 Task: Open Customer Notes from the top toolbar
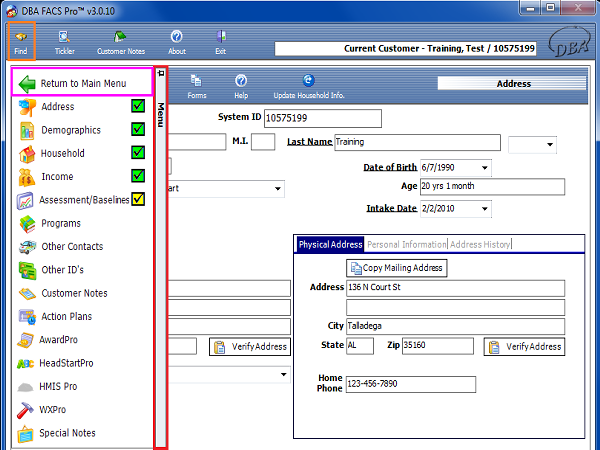tap(121, 42)
